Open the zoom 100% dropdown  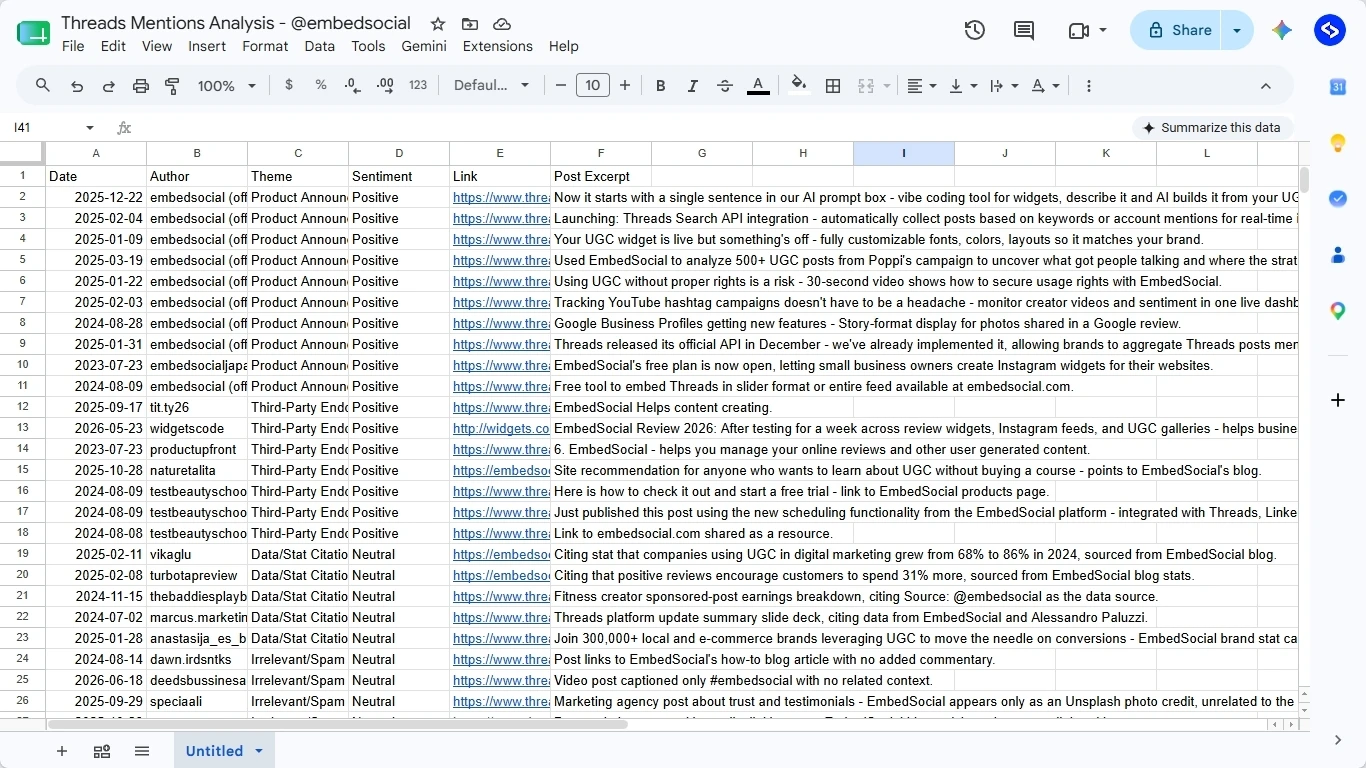click(227, 86)
